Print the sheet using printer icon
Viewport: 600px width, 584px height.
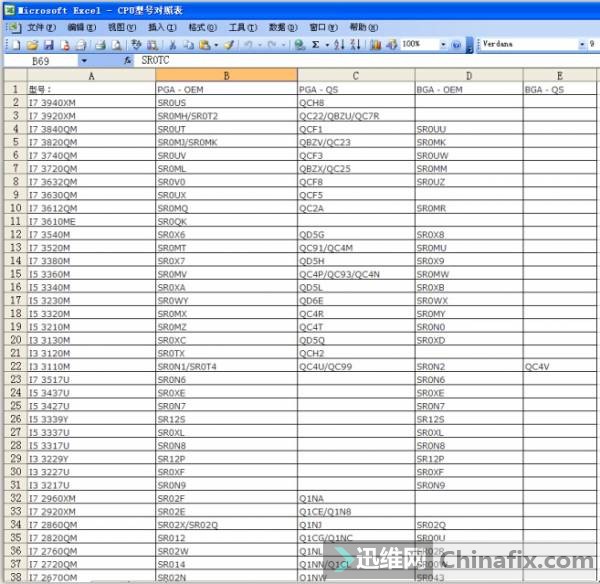click(100, 45)
